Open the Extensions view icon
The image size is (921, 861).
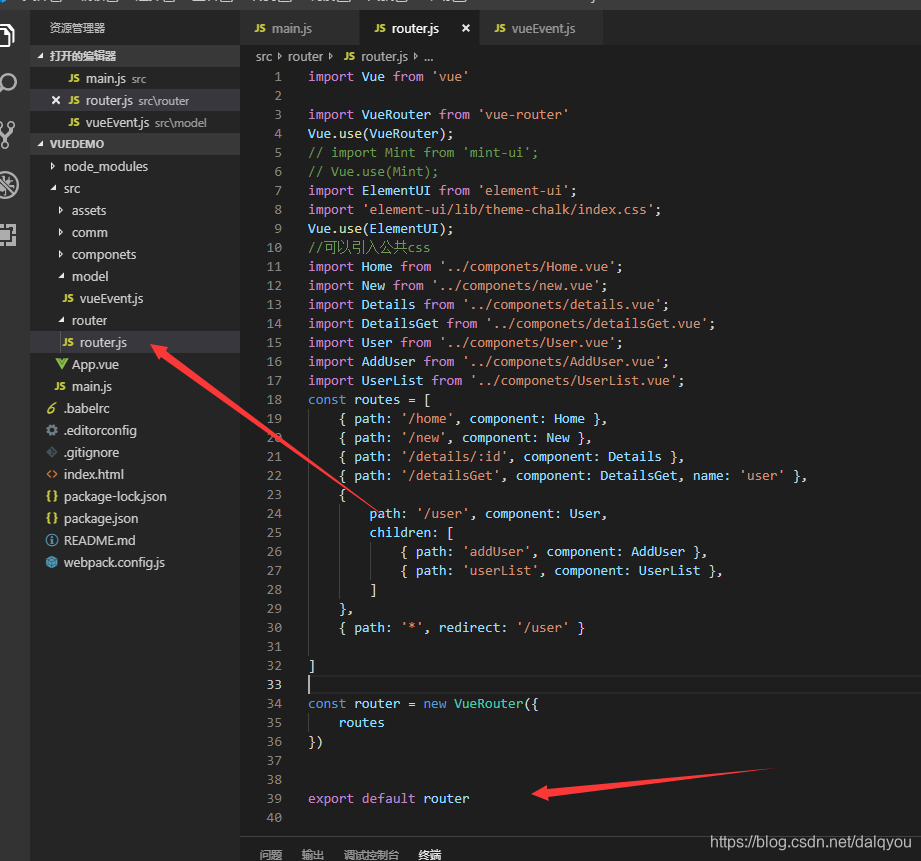coord(8,234)
